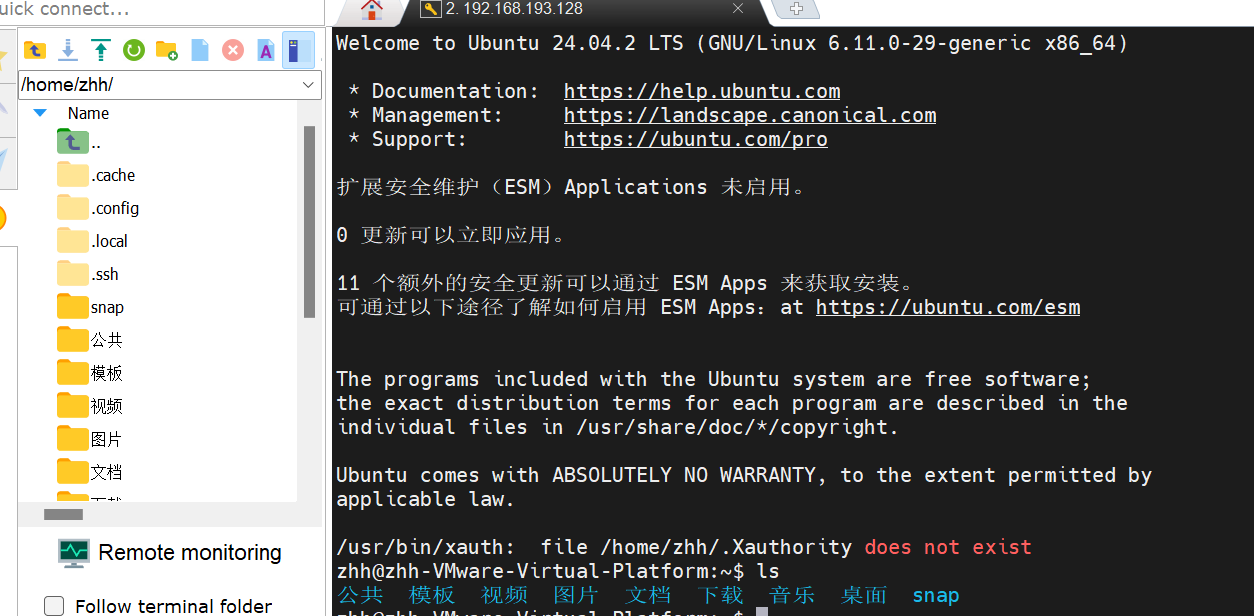Click the Remote monitoring button
Image resolution: width=1254 pixels, height=616 pixels.
[x=170, y=552]
